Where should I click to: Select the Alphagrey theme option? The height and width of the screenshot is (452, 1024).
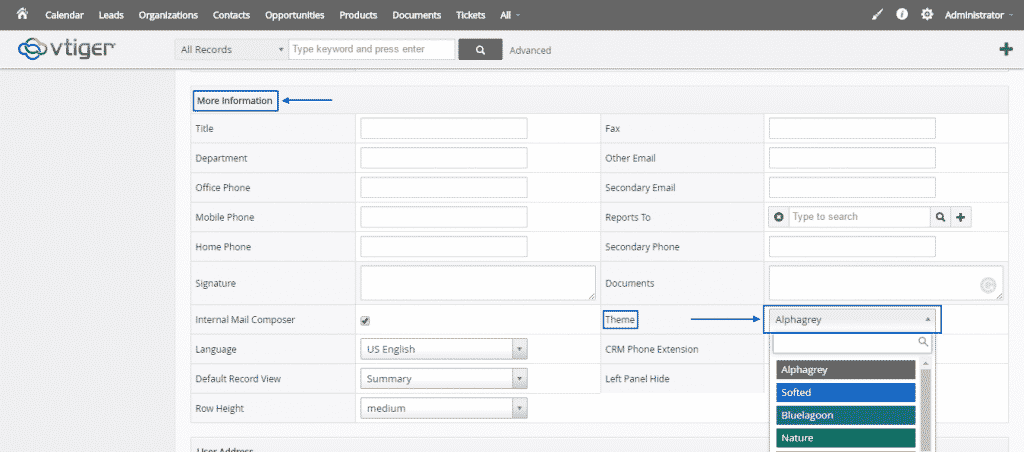coord(846,370)
